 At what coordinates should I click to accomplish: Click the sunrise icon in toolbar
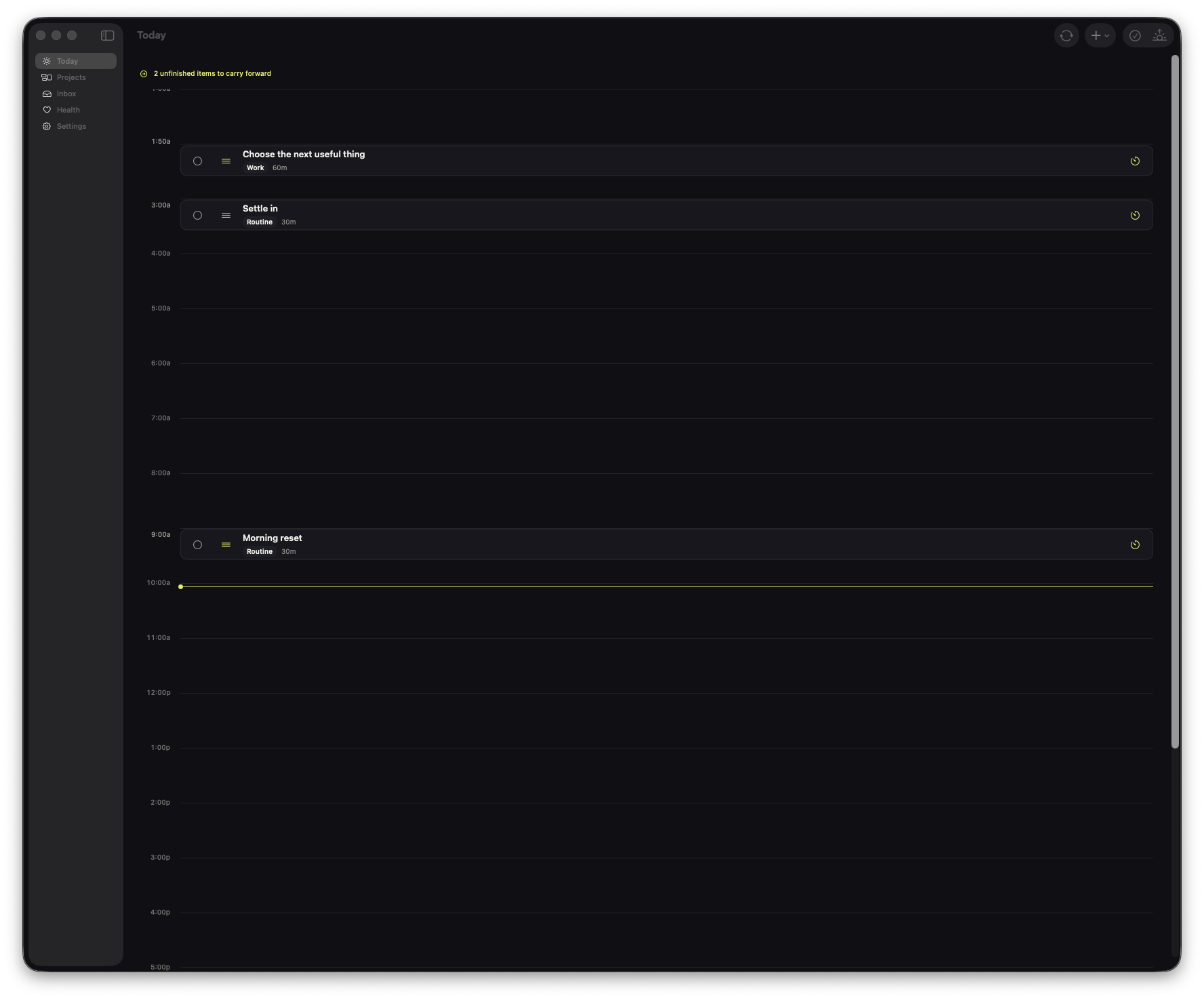(1159, 35)
